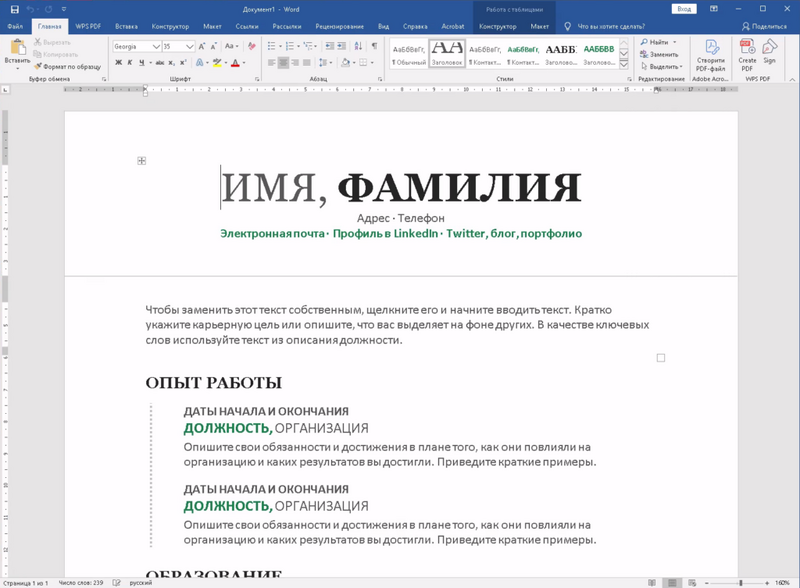This screenshot has width=800, height=588.
Task: Apply strikethrough formatting to text
Action: 159,63
